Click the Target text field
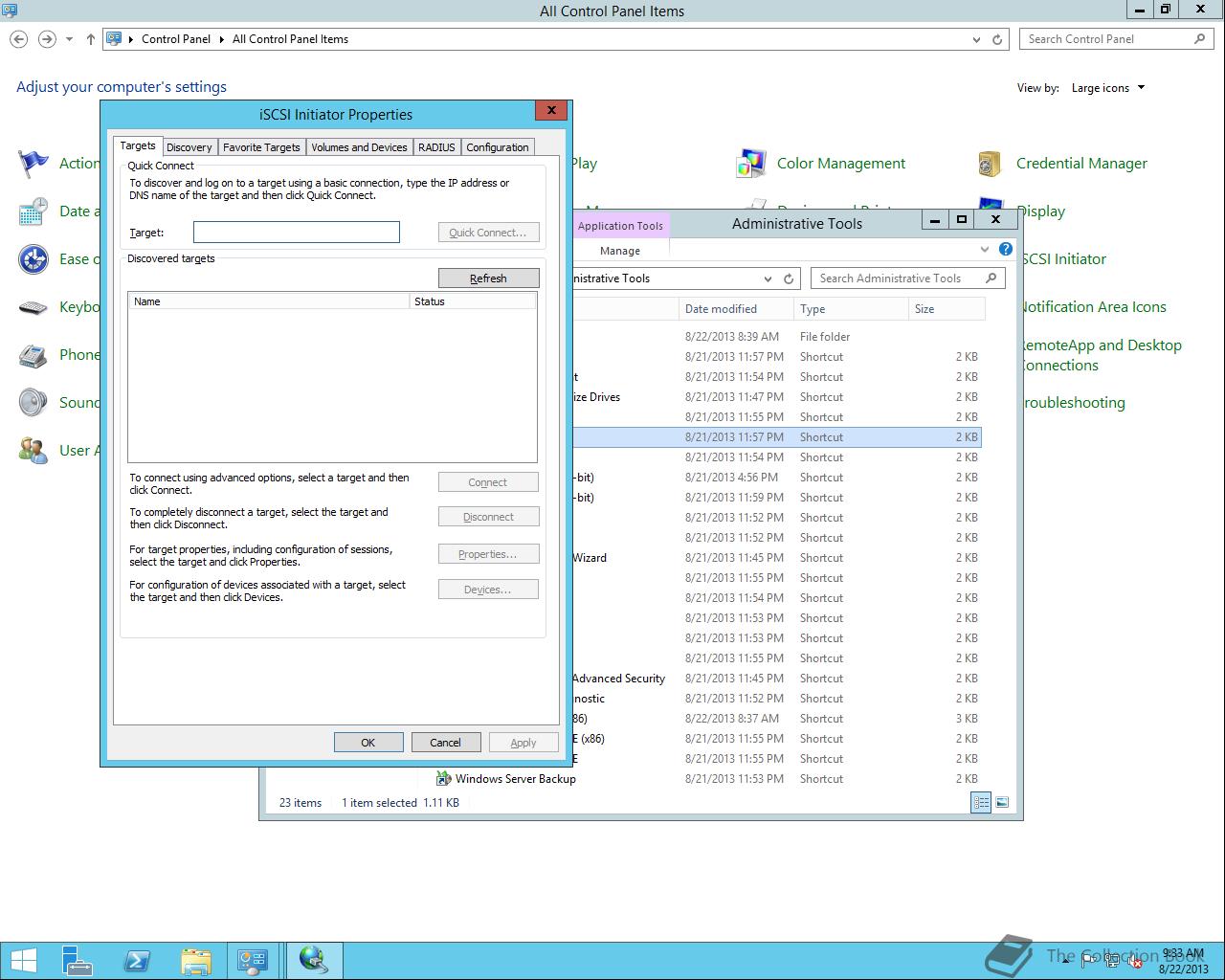 [x=297, y=233]
